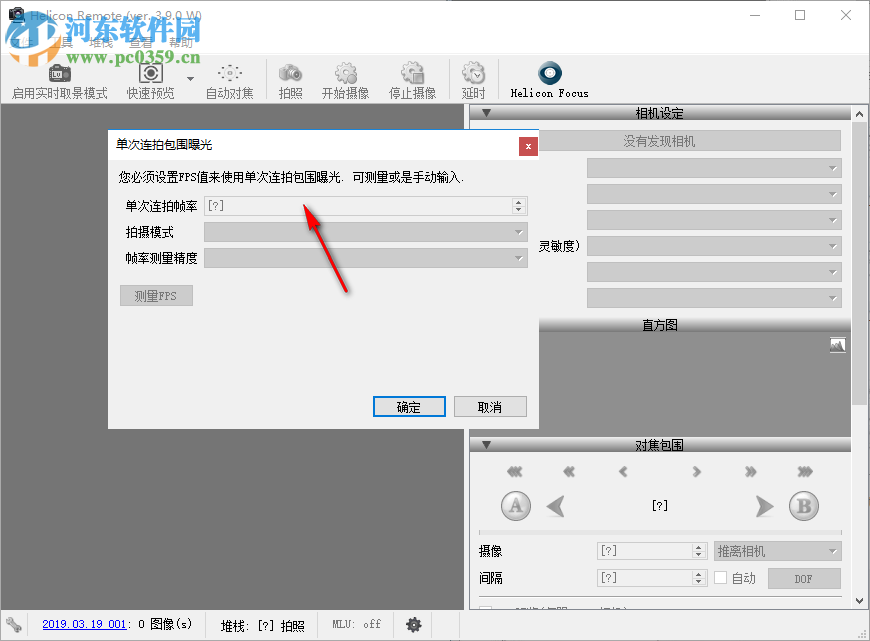Click the 停止摄像 stop capture icon
Screen dimensions: 870x641
coord(412,73)
